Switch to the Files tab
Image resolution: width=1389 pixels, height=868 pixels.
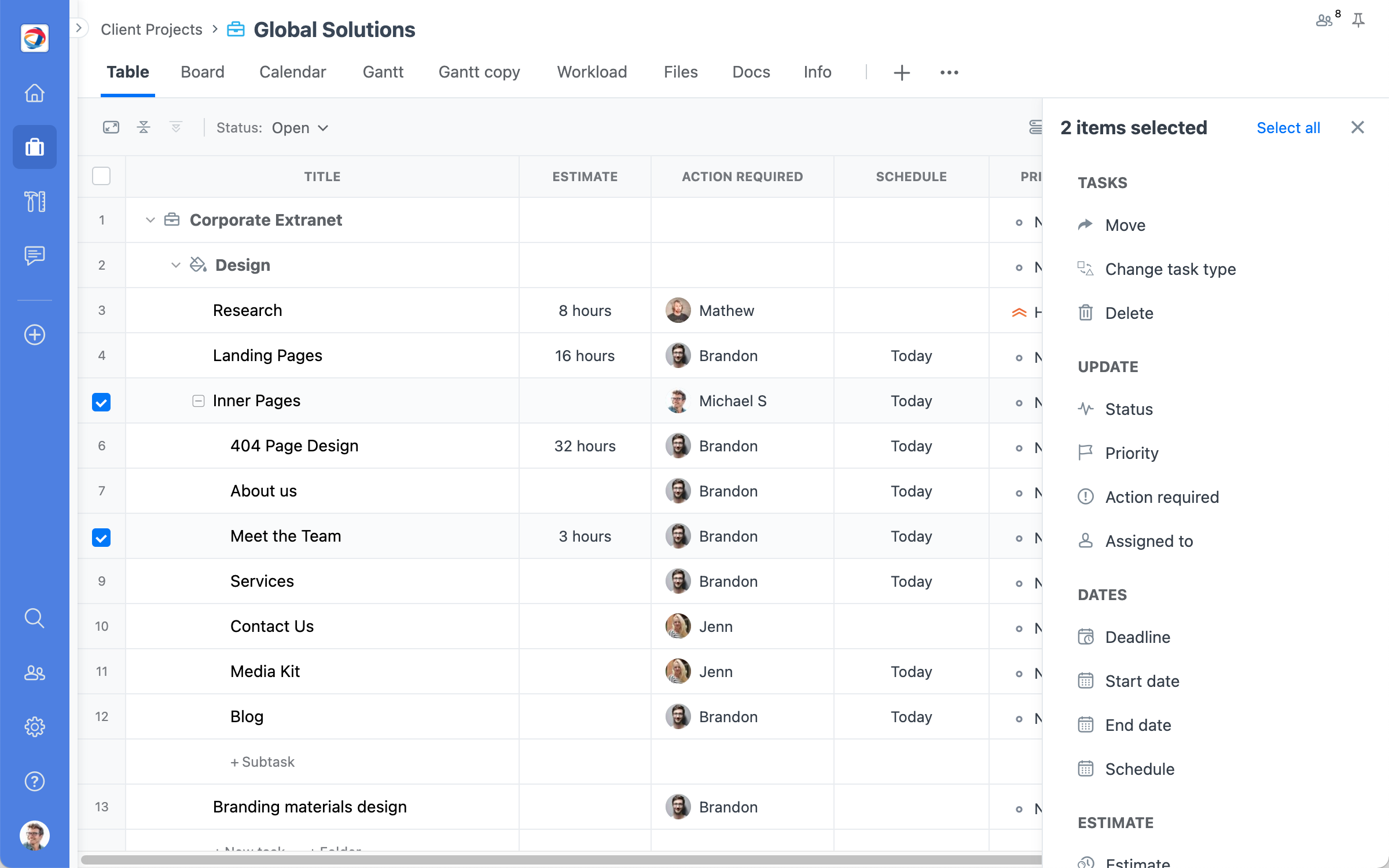[681, 72]
